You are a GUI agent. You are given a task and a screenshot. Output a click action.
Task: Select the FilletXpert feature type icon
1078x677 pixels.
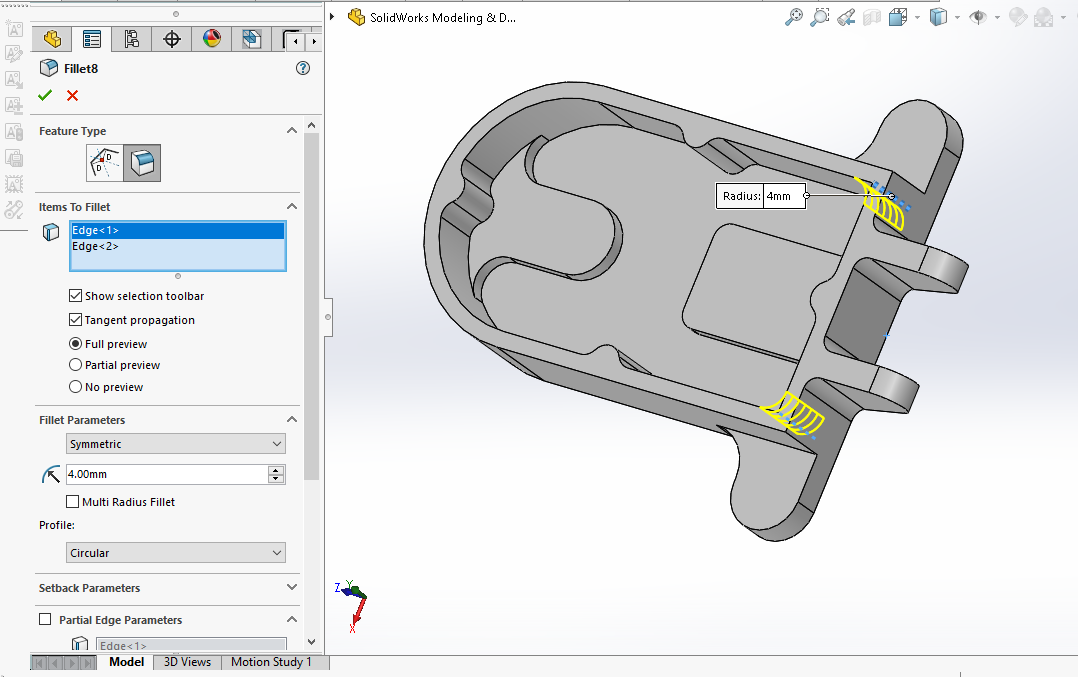pyautogui.click(x=105, y=162)
